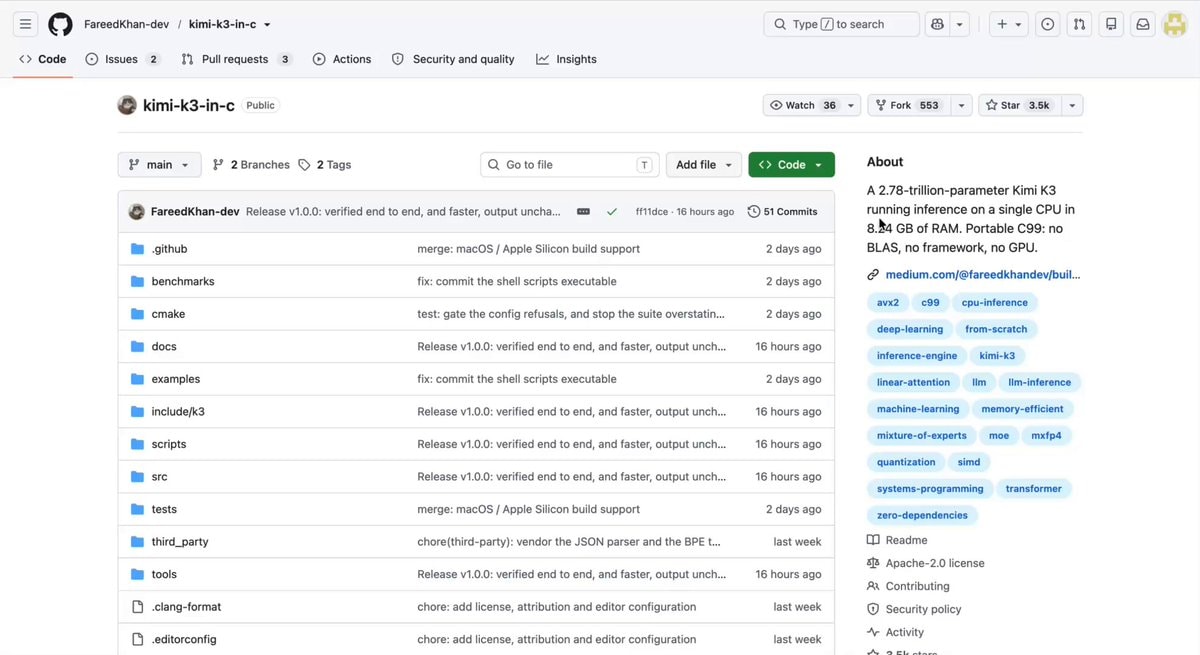Expand Star lists dropdown arrow
Image resolution: width=1200 pixels, height=655 pixels.
[1072, 105]
